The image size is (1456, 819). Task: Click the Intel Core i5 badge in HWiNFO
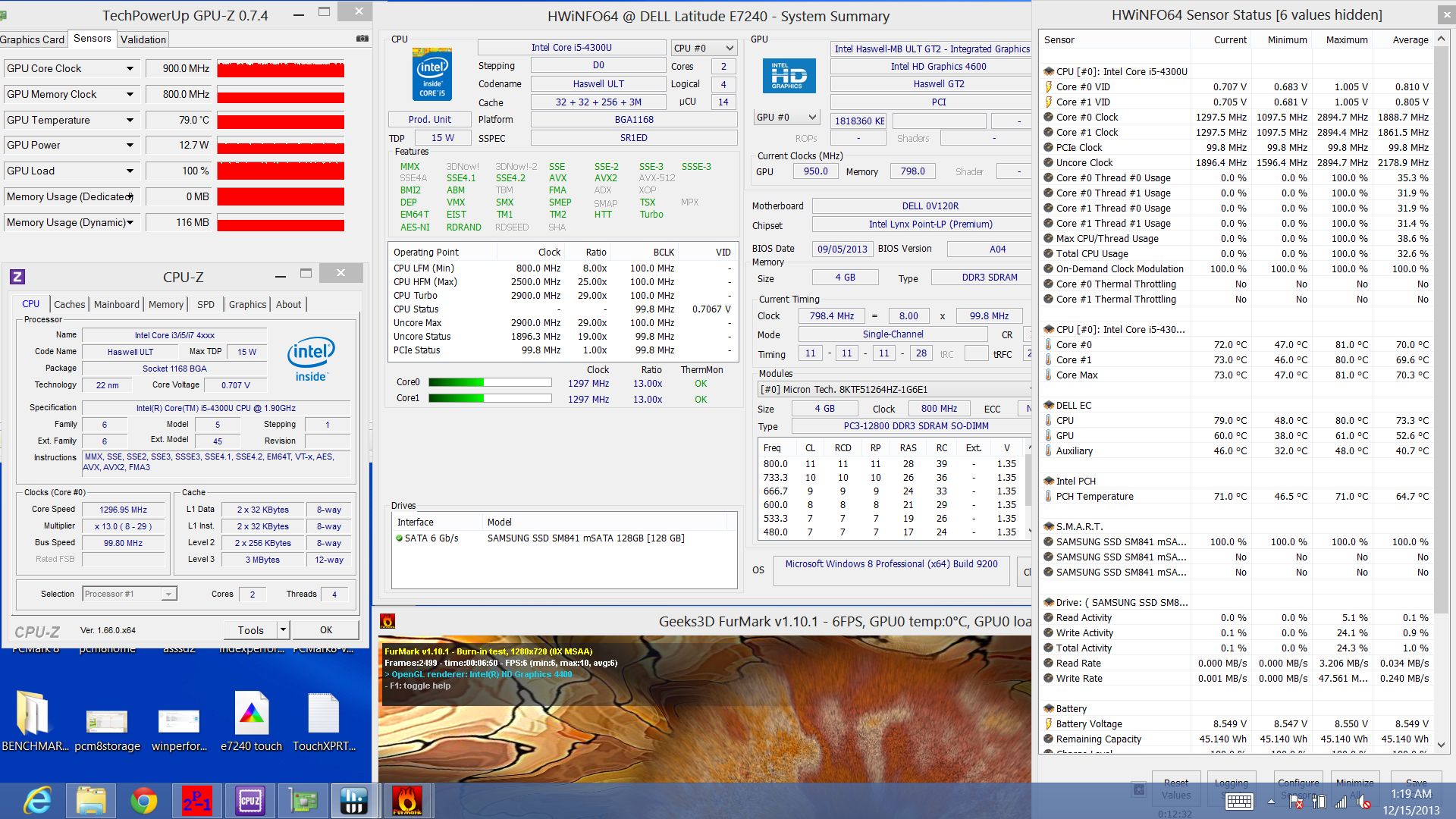click(432, 74)
